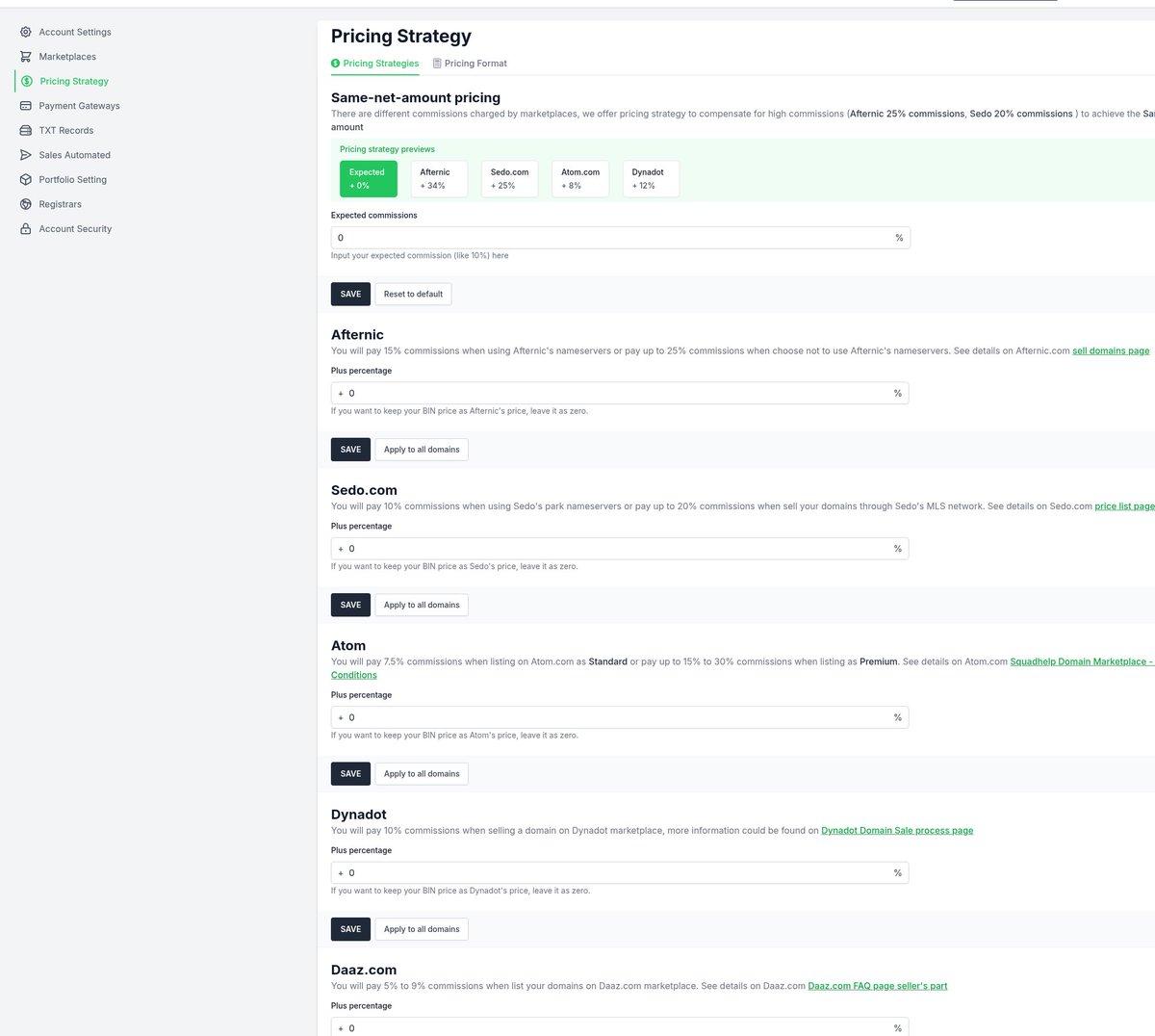Apply Sedo.com pricing to all domains
The height and width of the screenshot is (1036, 1155).
422,605
